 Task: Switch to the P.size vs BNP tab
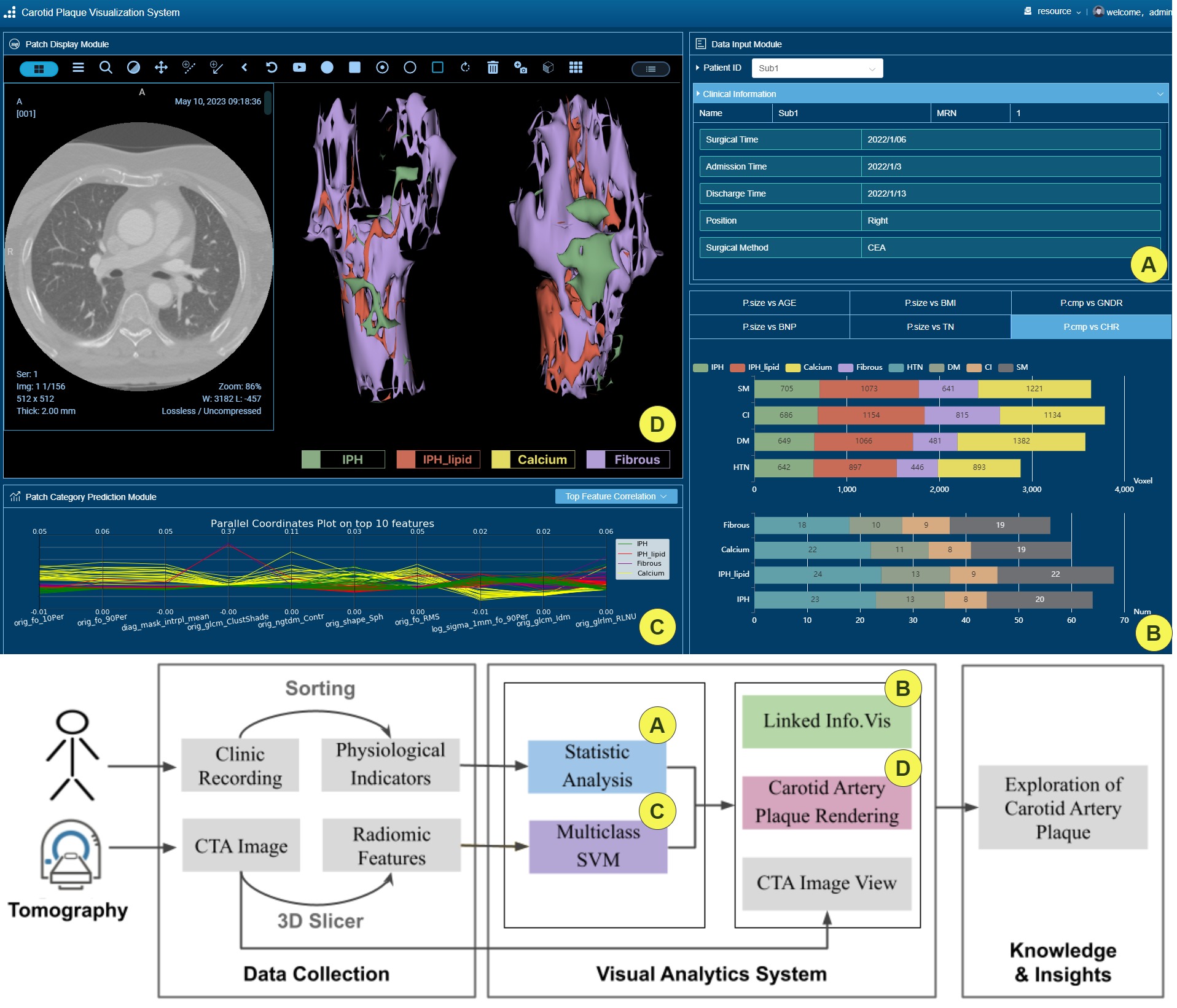[x=769, y=327]
